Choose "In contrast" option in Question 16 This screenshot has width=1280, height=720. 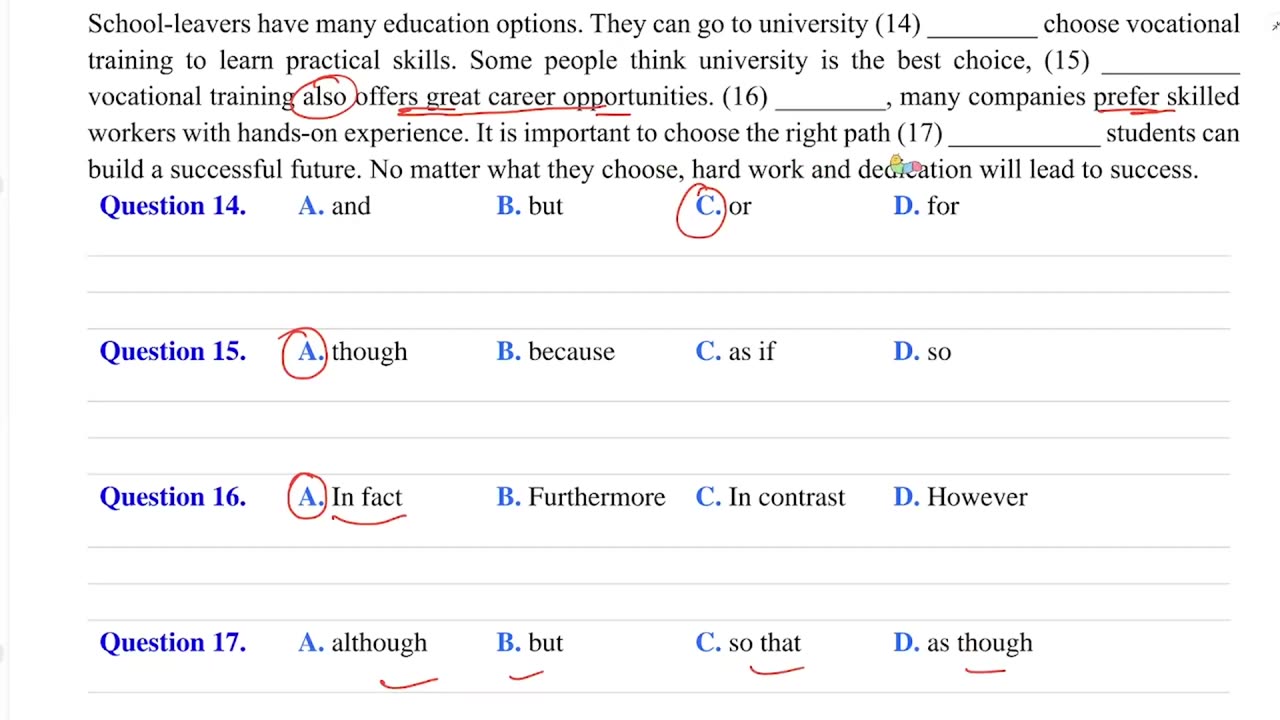pos(770,497)
